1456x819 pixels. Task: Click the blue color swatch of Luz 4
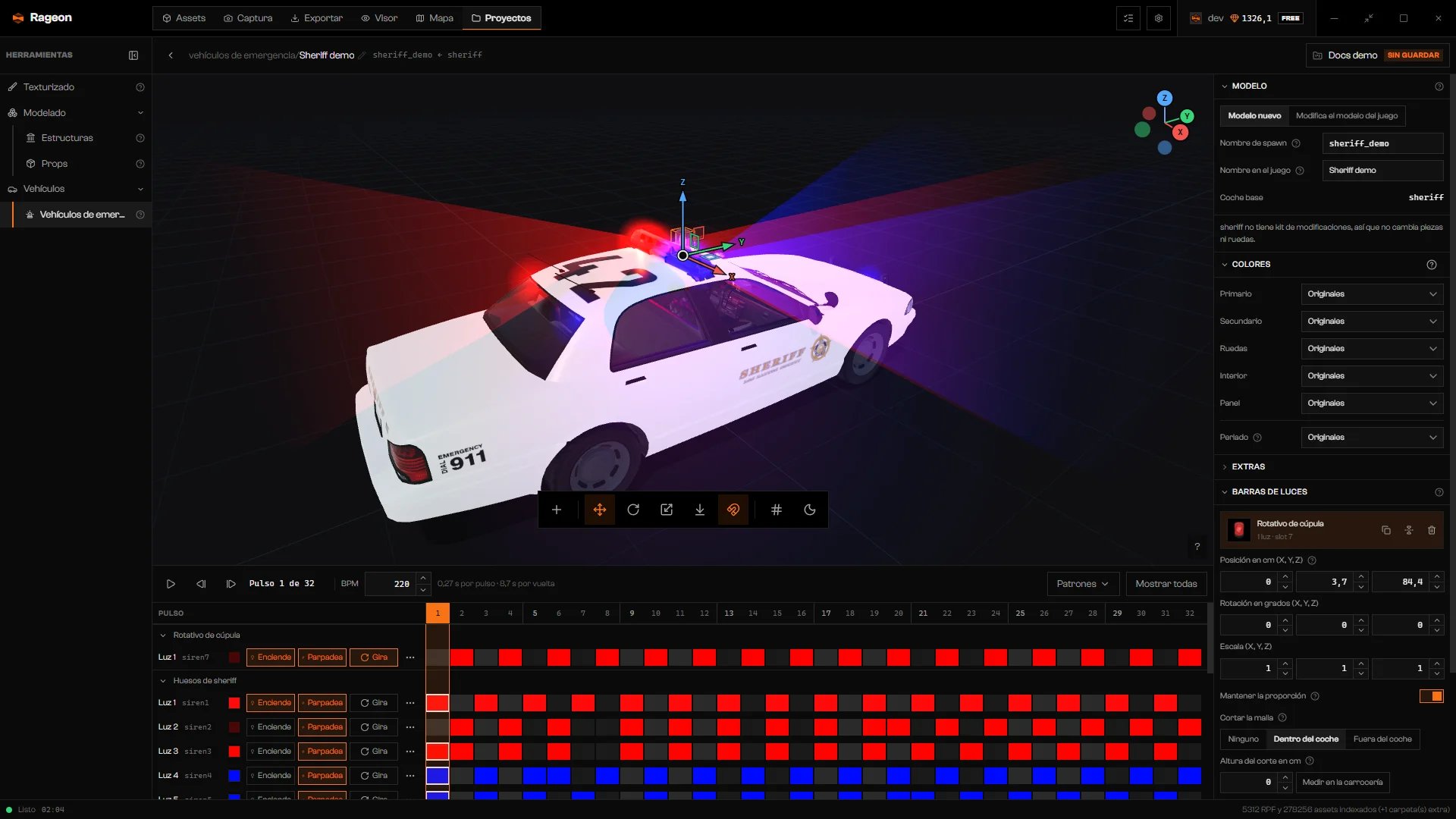[x=234, y=776]
